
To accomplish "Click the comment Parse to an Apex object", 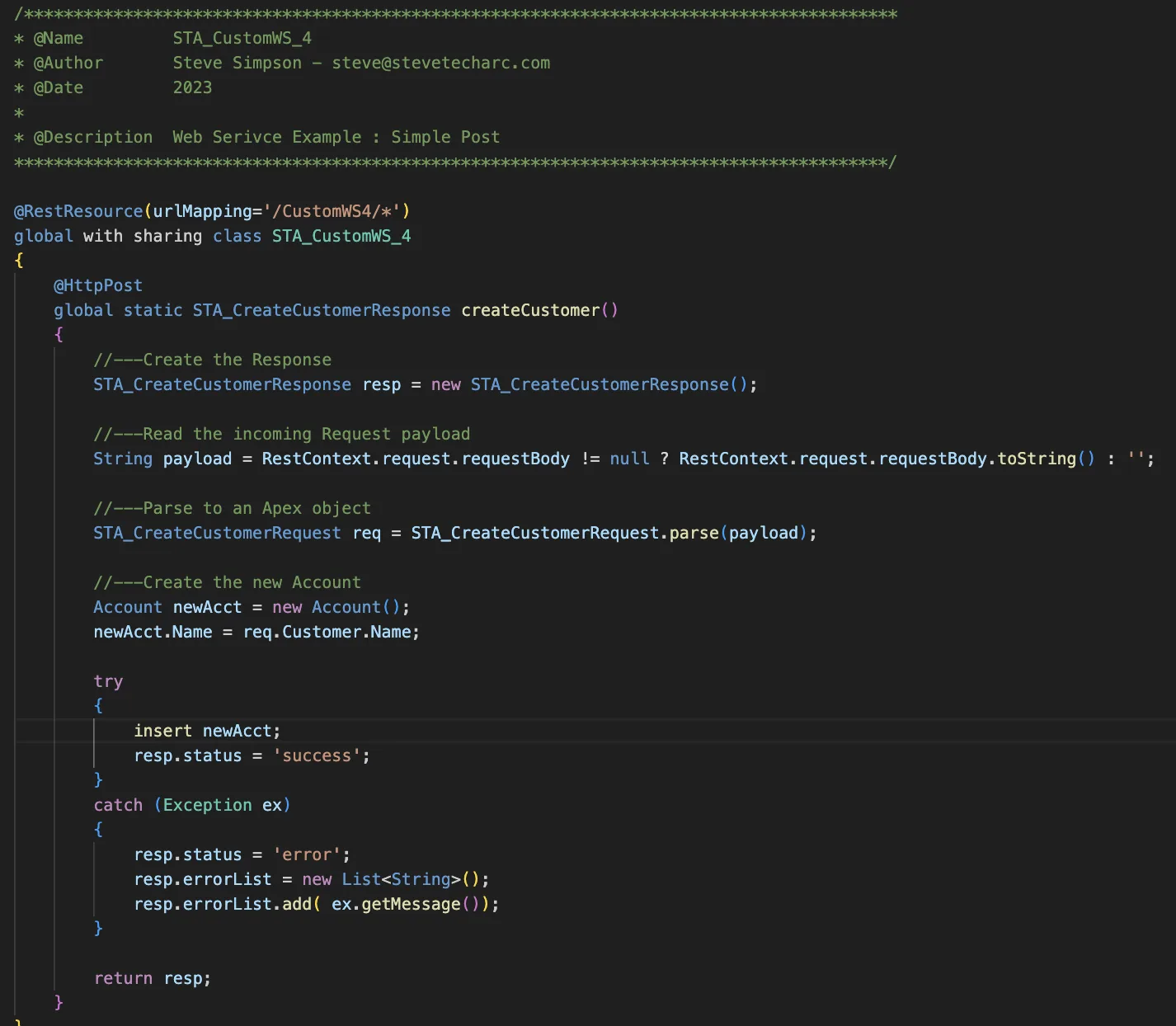I will tap(233, 508).
